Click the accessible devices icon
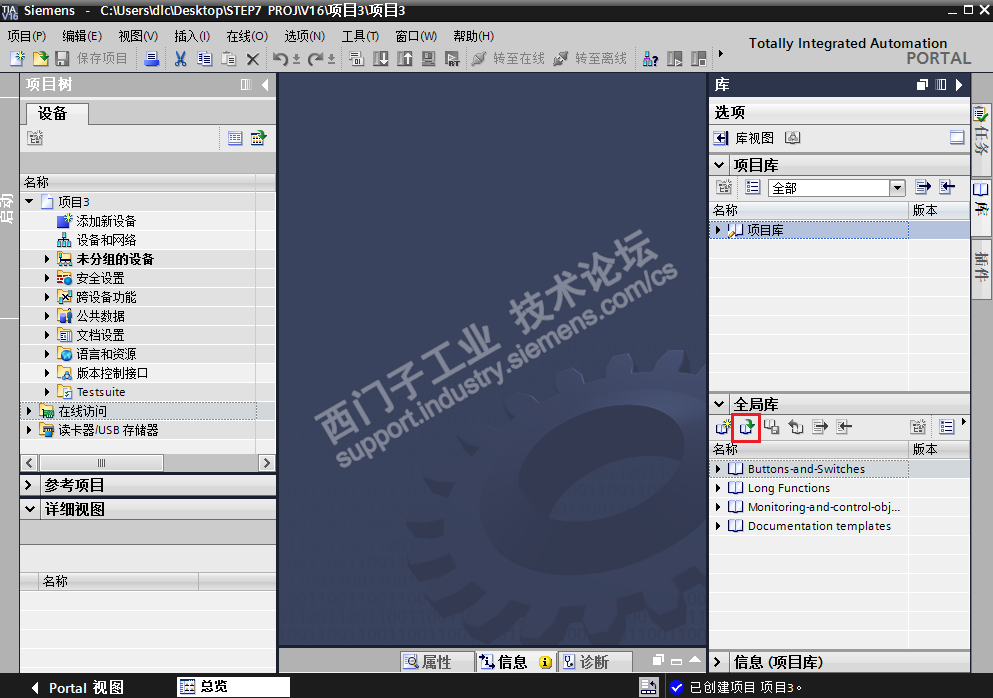993x698 pixels. [x=650, y=59]
